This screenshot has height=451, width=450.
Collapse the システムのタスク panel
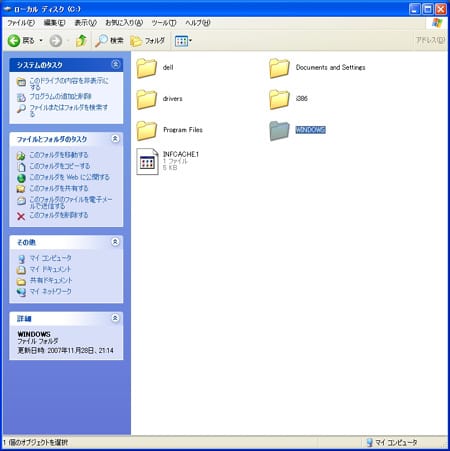pos(115,64)
